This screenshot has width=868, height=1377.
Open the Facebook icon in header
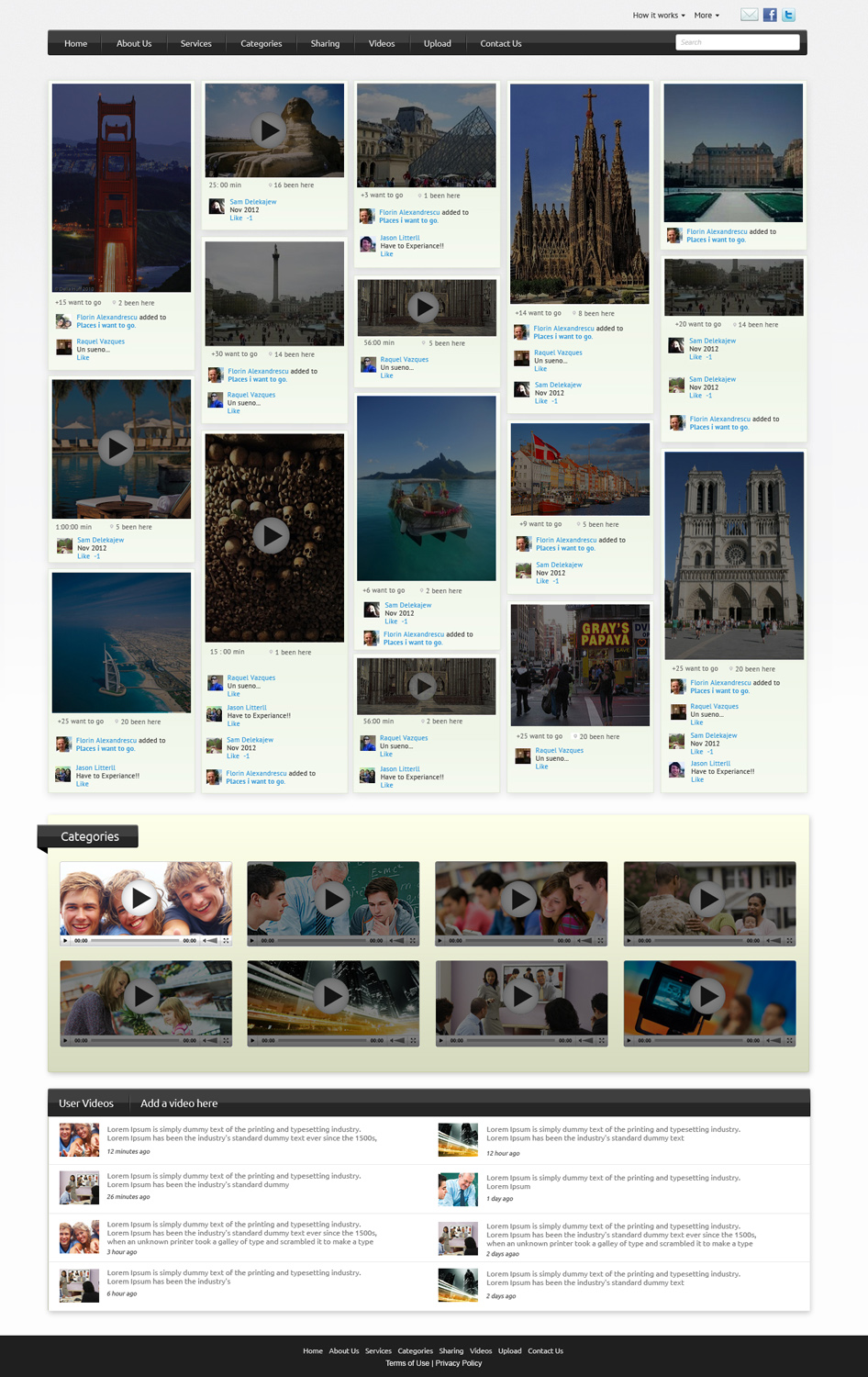770,15
